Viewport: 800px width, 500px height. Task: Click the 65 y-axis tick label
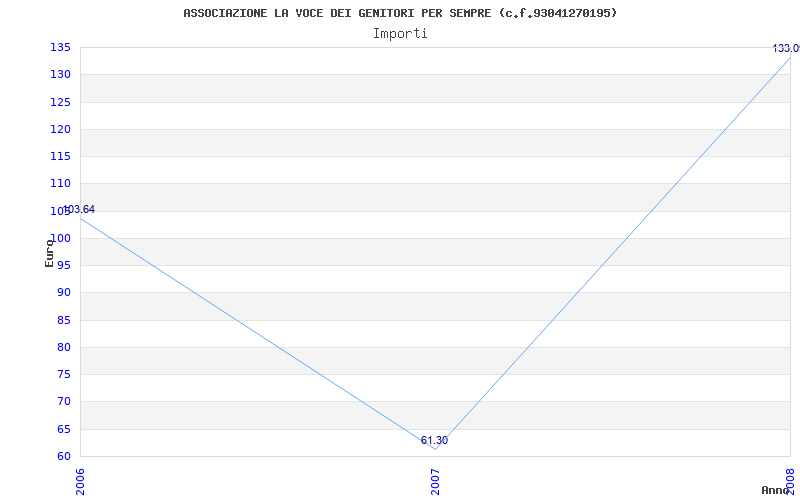(63, 429)
